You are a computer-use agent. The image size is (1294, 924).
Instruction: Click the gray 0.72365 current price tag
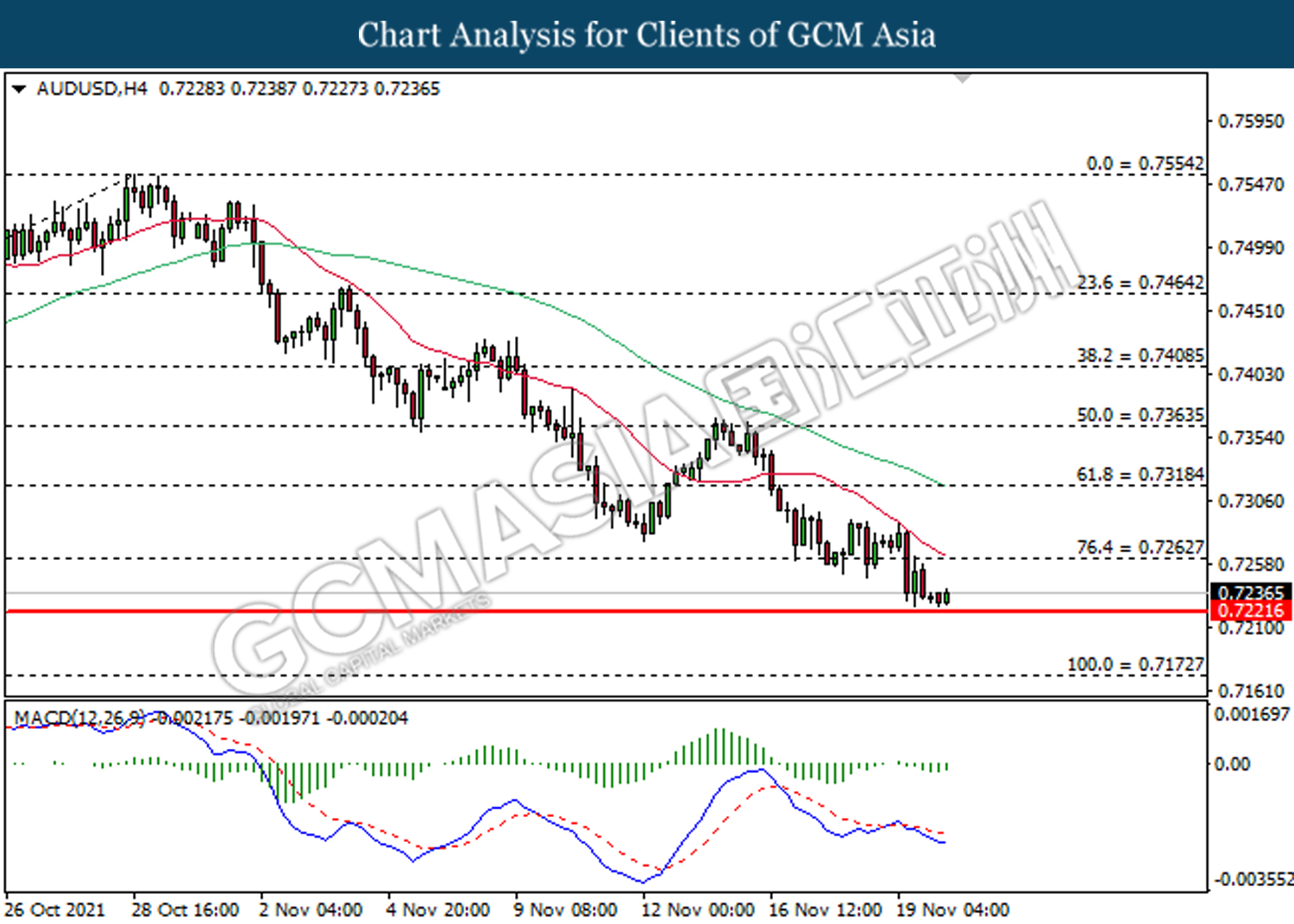(x=1251, y=593)
